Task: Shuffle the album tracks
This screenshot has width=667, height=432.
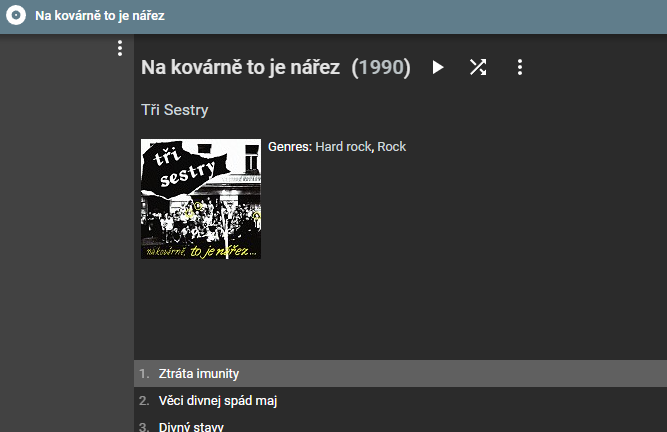Action: click(478, 67)
